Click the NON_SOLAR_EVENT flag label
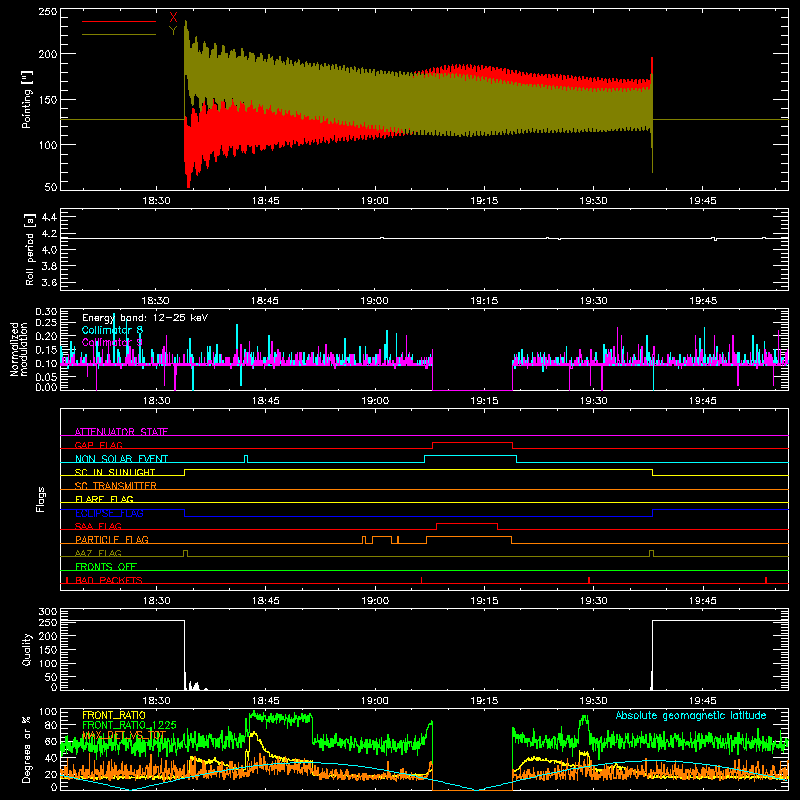The height and width of the screenshot is (800, 800). pos(121,459)
